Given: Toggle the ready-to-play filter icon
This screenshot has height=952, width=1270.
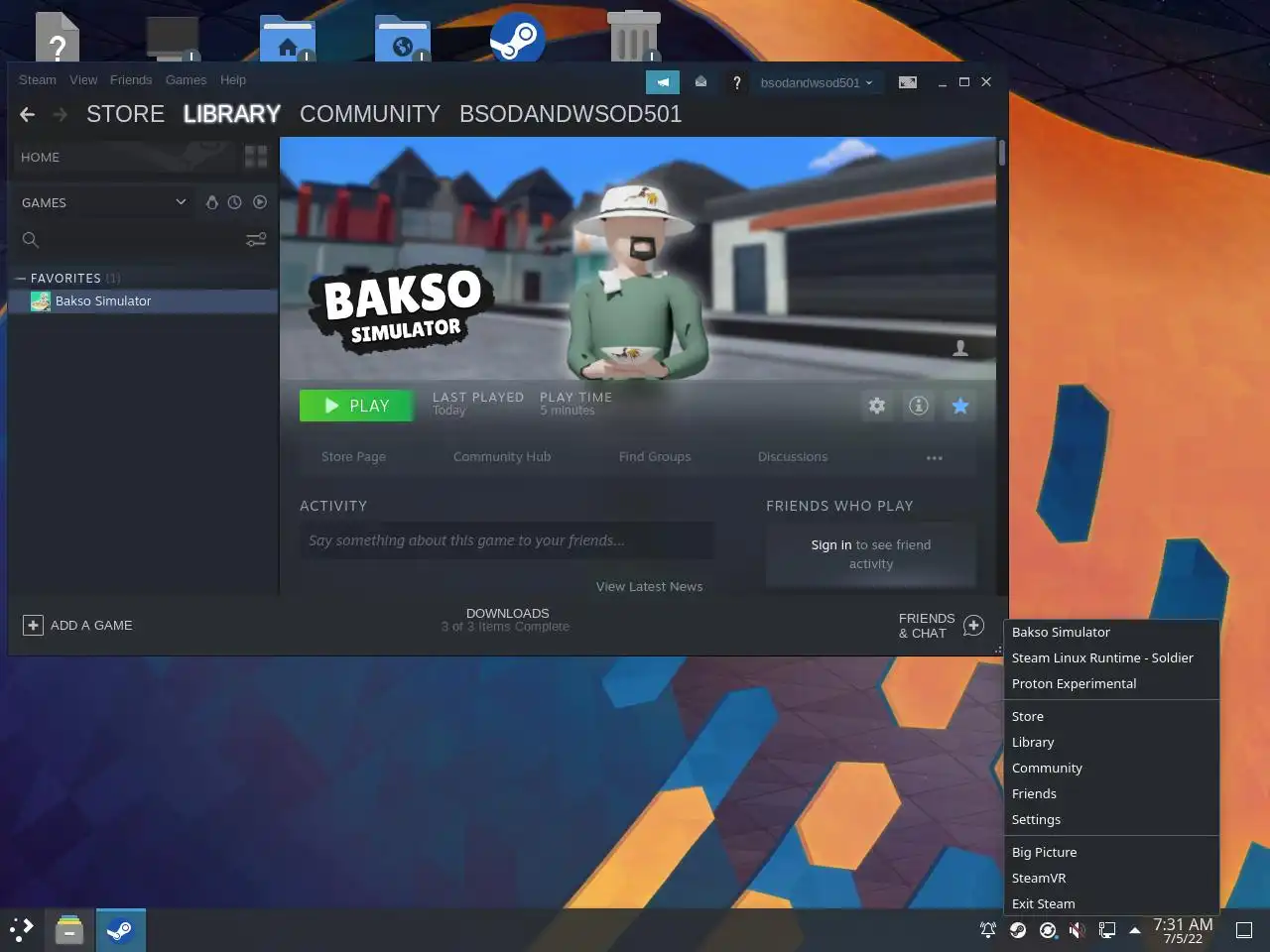Looking at the screenshot, I should point(260,202).
